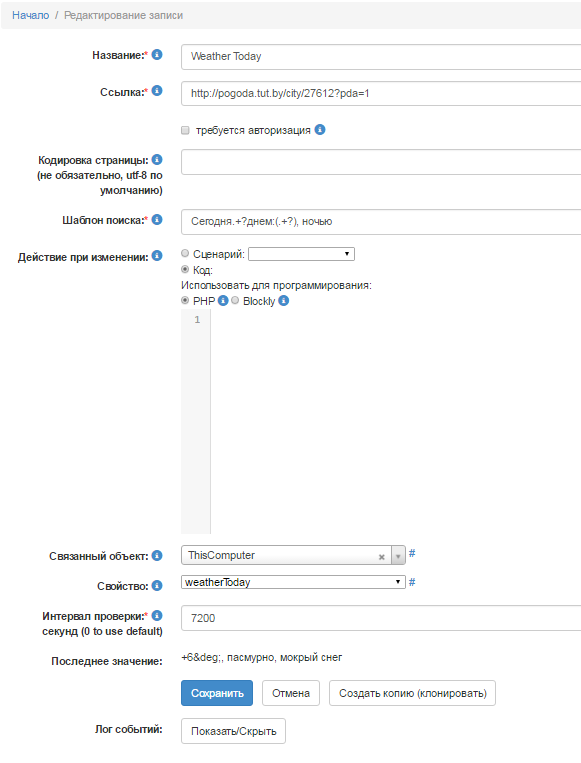Open the weatherToday property dropdown

[293, 582]
